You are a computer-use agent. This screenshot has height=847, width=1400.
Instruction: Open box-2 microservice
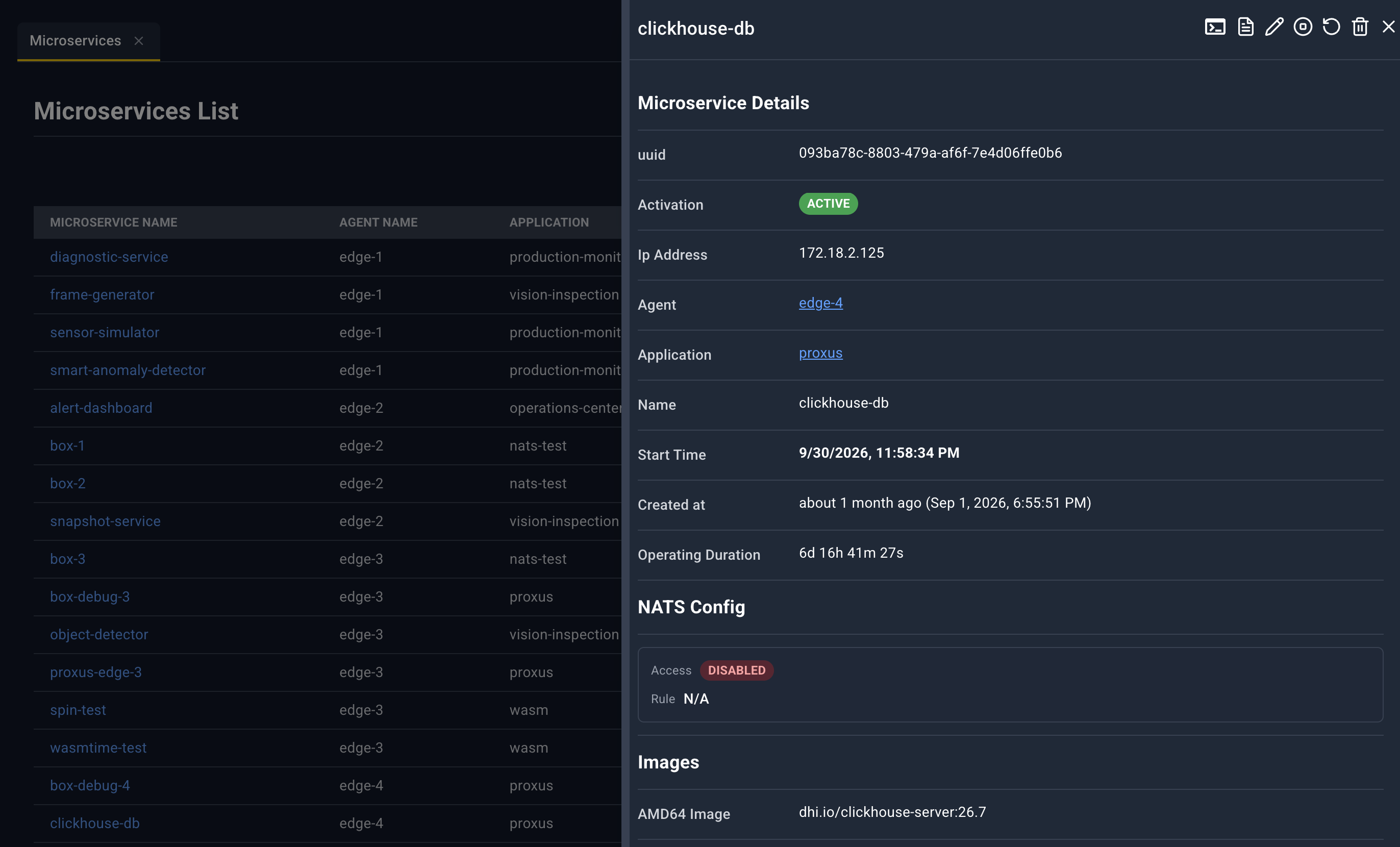[x=68, y=483]
